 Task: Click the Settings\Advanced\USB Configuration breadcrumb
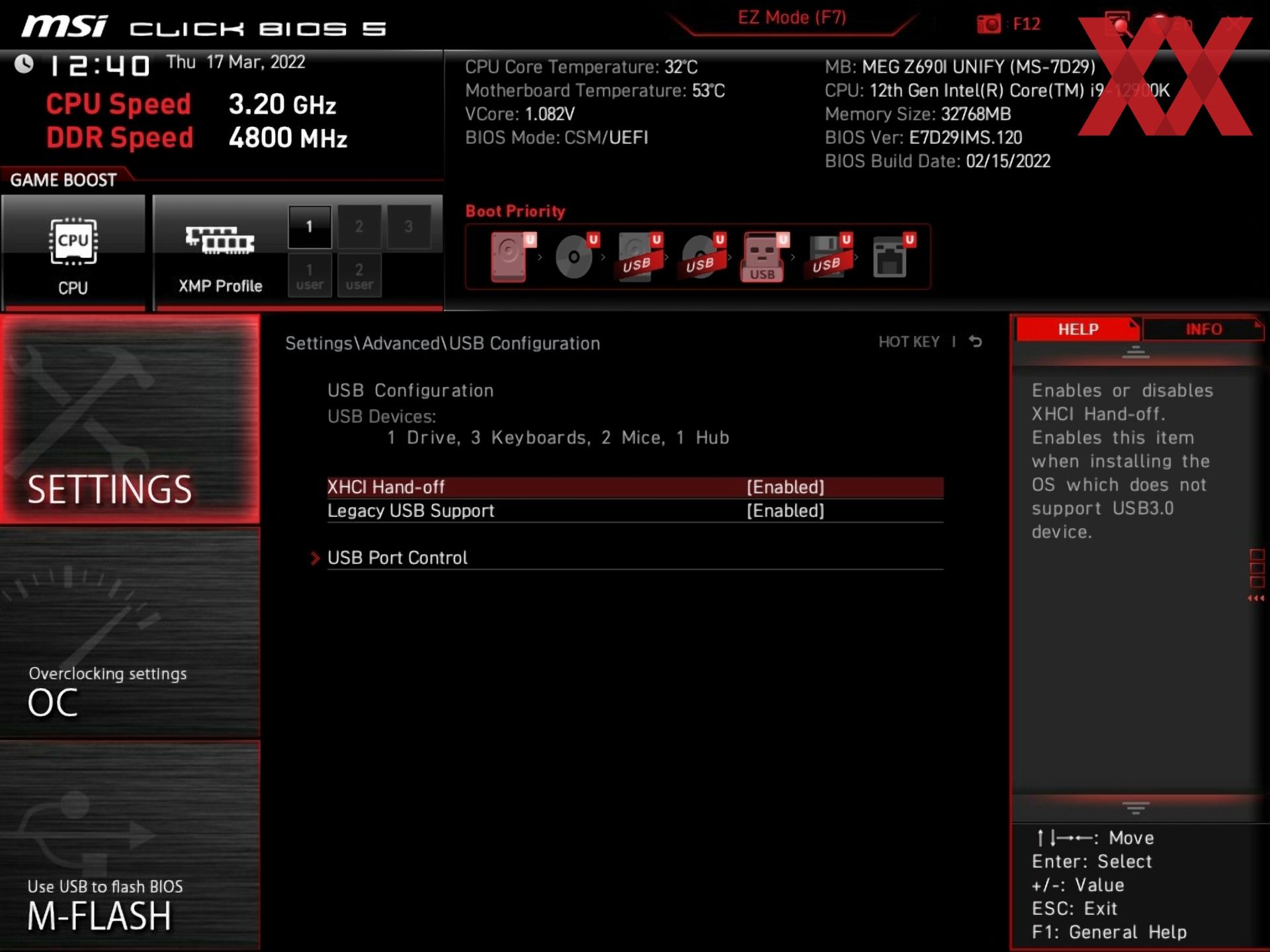click(x=443, y=343)
